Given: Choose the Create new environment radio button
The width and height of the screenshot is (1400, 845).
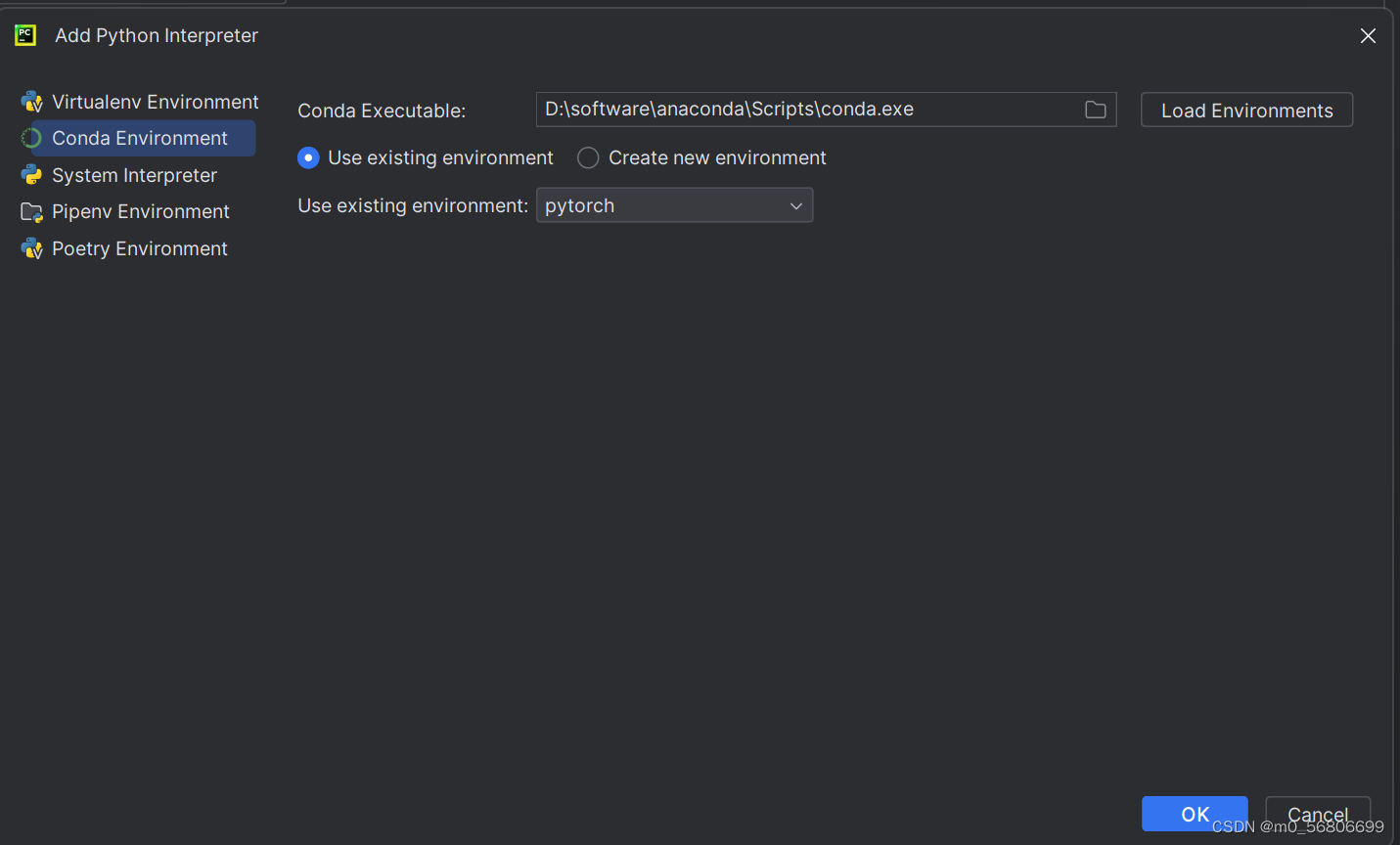Looking at the screenshot, I should point(588,157).
